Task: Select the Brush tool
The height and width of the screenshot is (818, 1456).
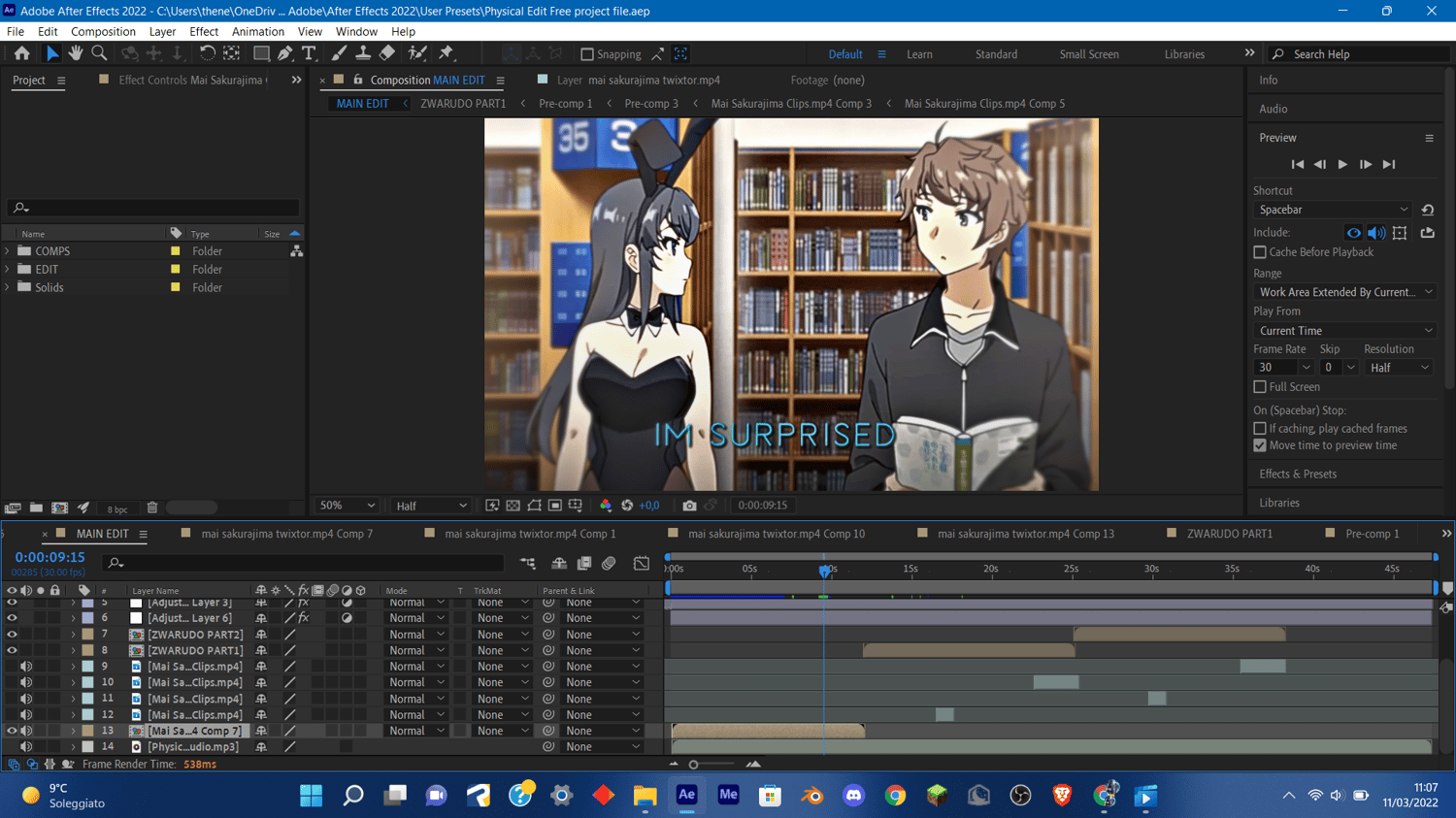Action: tap(339, 53)
